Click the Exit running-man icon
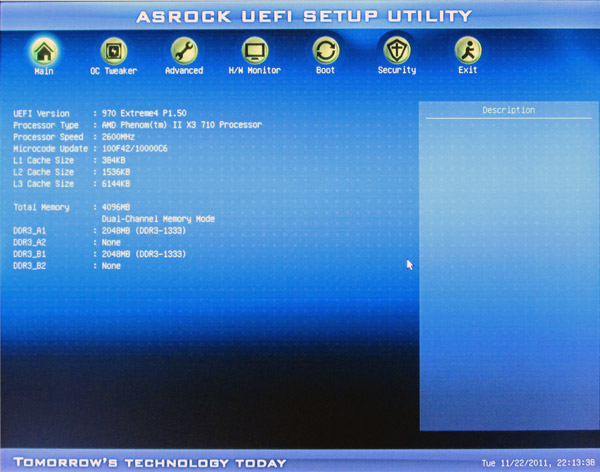The width and height of the screenshot is (600, 472). 468,50
